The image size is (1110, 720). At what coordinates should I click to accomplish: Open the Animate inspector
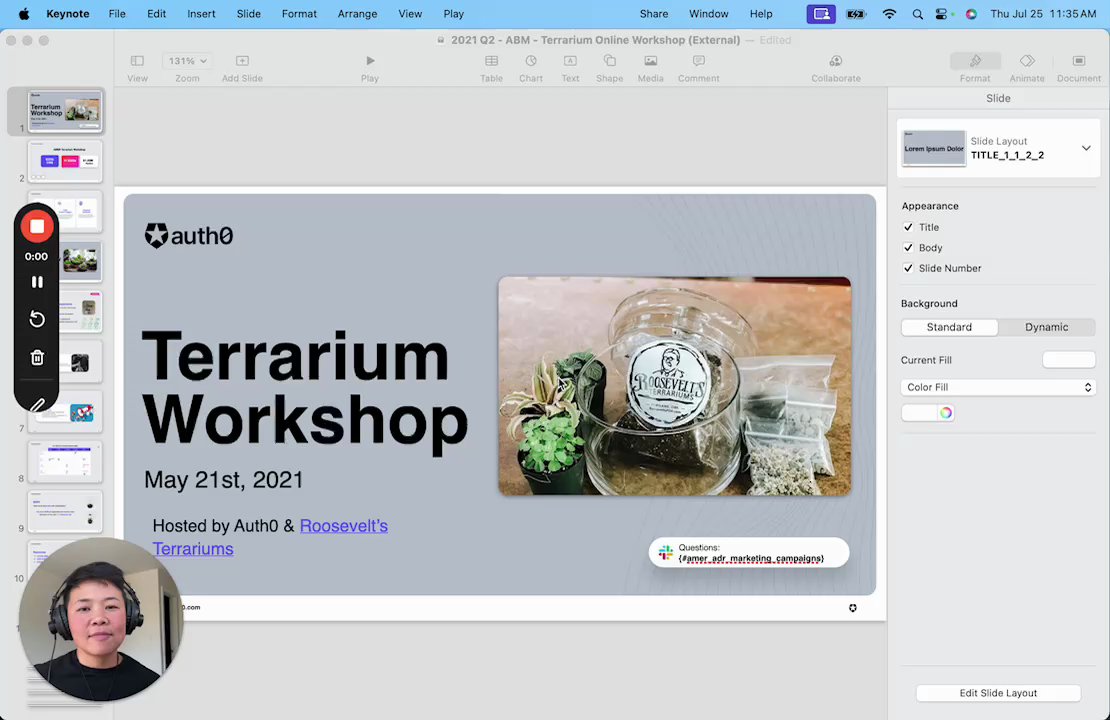pos(1027,62)
